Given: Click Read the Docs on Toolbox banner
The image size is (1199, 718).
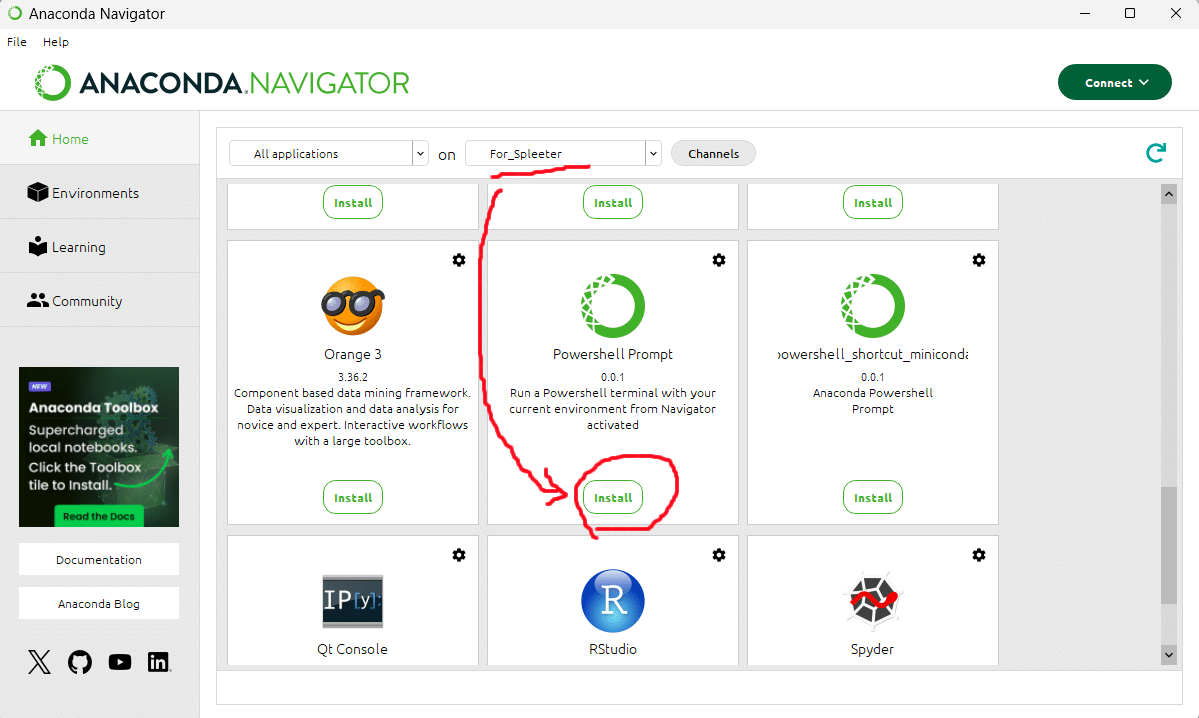Looking at the screenshot, I should [x=99, y=516].
